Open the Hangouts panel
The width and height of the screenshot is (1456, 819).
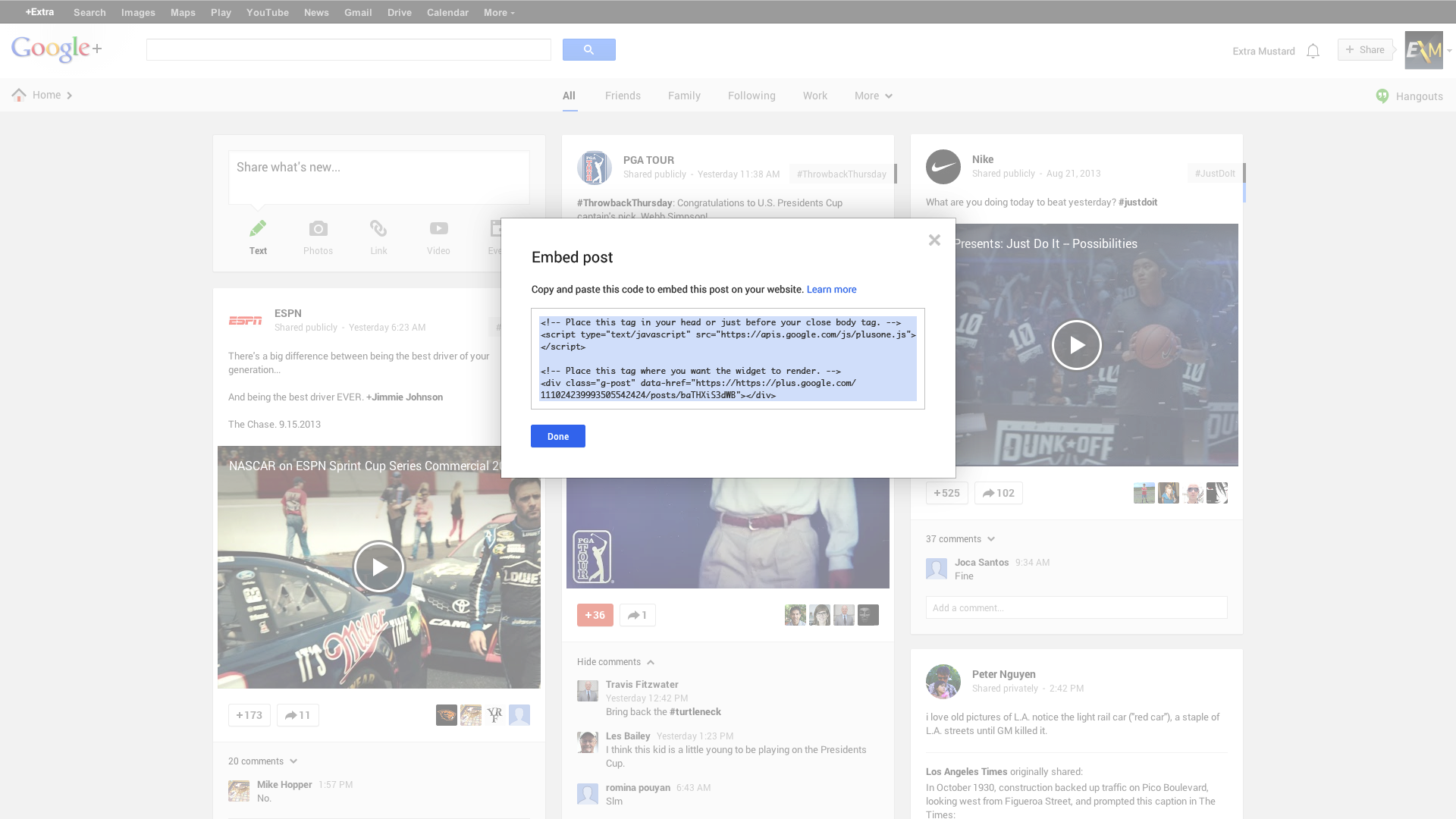(1409, 96)
